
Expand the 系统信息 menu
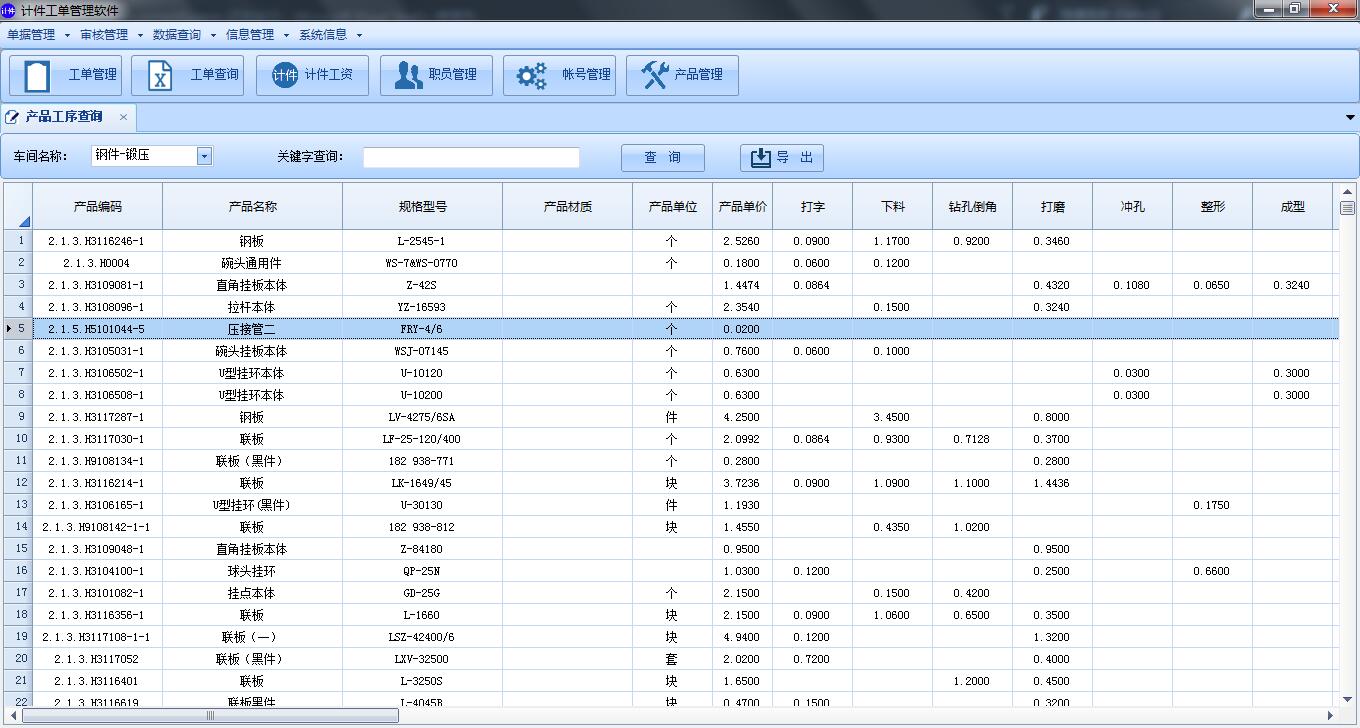pyautogui.click(x=329, y=35)
